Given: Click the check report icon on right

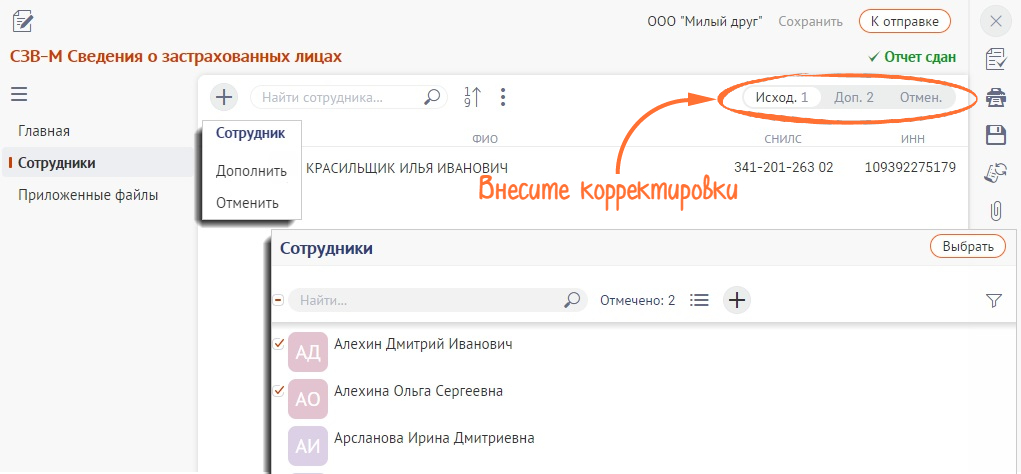Looking at the screenshot, I should [995, 59].
